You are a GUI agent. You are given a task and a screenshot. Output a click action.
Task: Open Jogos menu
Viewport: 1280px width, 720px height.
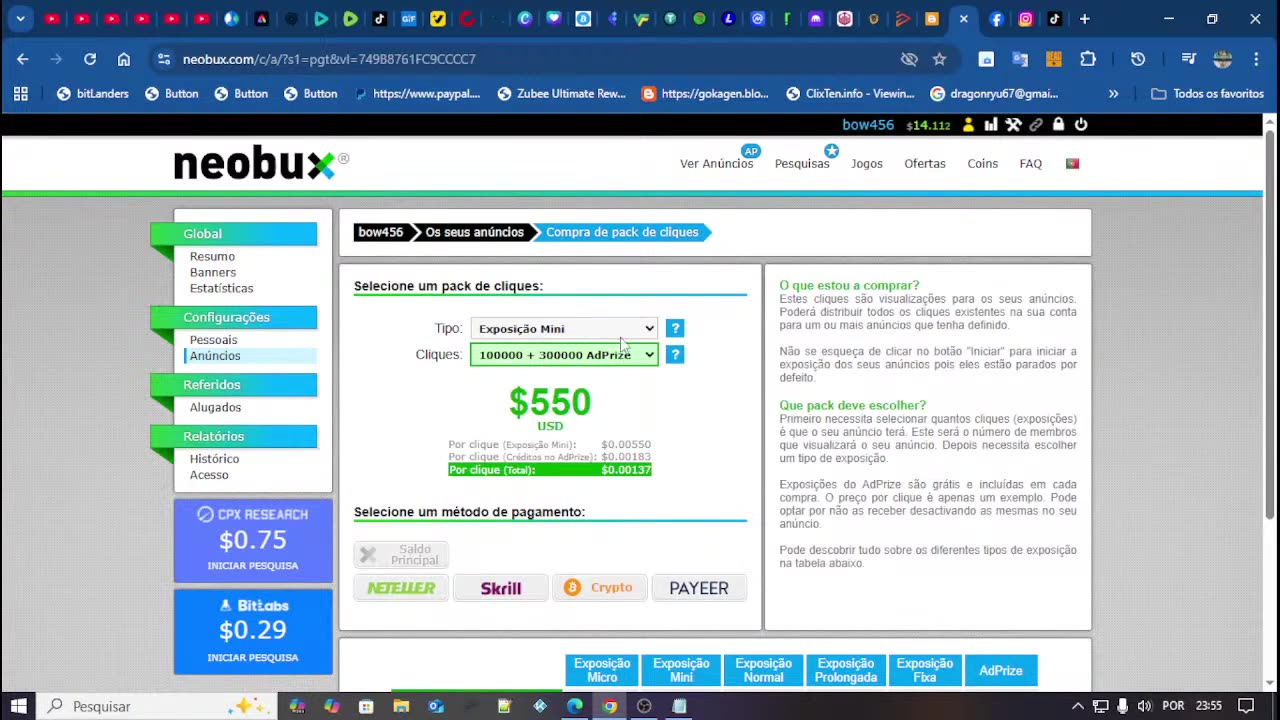pyautogui.click(x=867, y=163)
